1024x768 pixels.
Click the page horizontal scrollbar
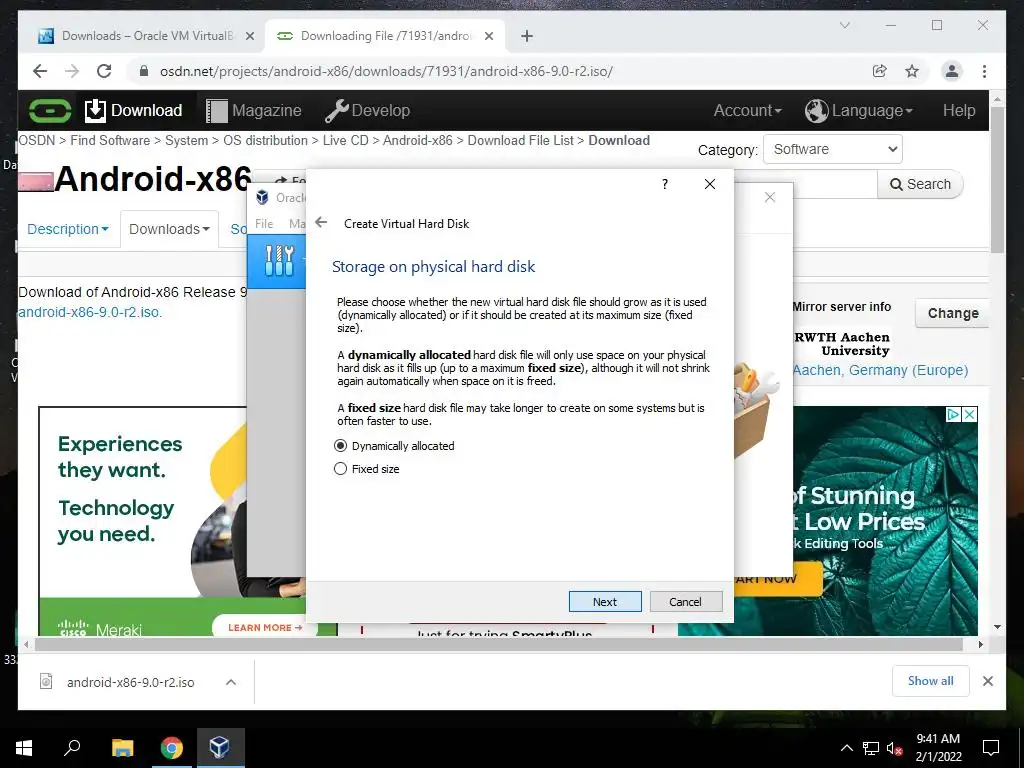tap(499, 645)
